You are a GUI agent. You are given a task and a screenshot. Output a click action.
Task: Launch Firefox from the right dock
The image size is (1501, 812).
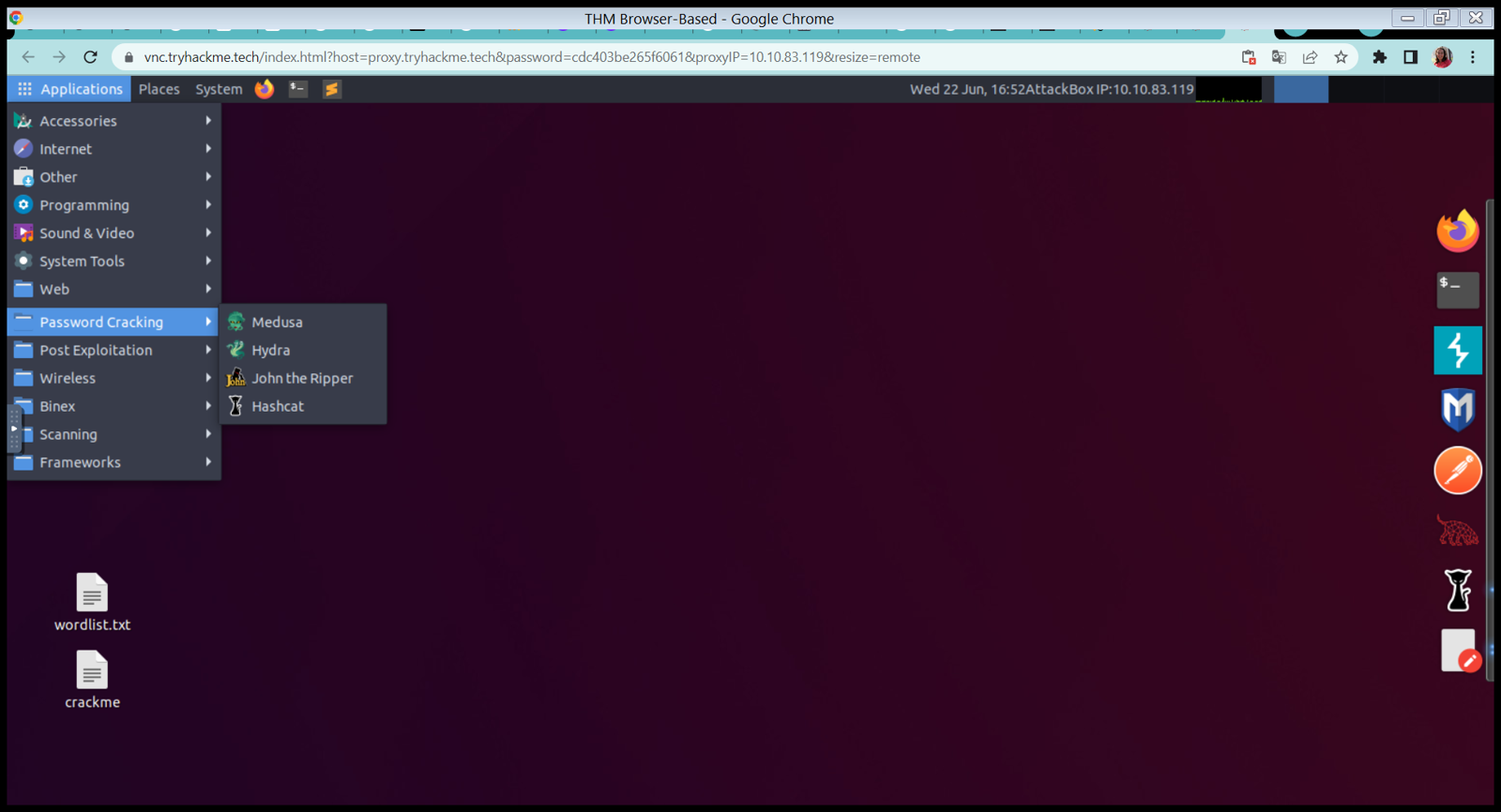[x=1457, y=232]
